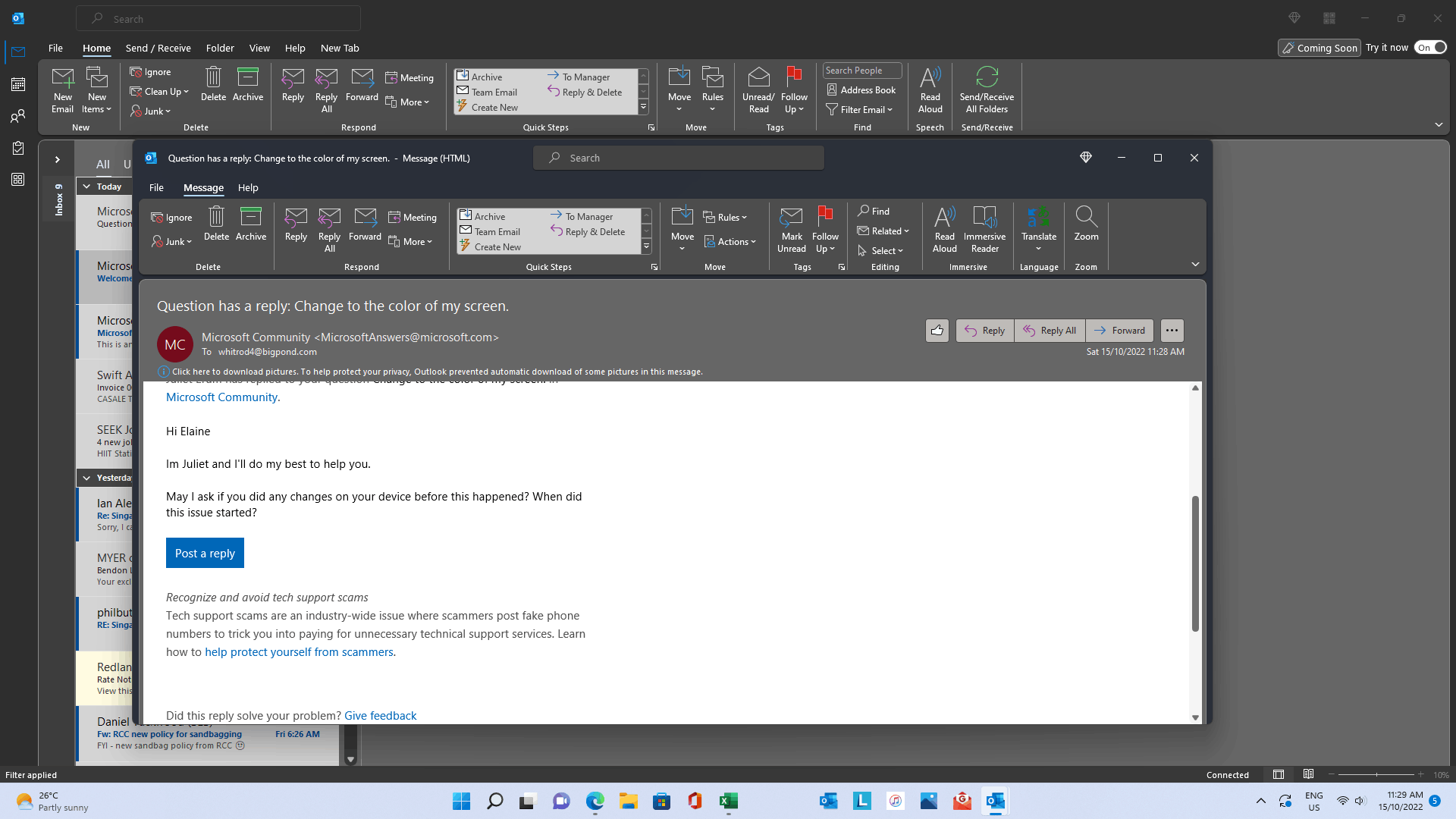
Task: Click in the message window Search box
Action: point(679,158)
